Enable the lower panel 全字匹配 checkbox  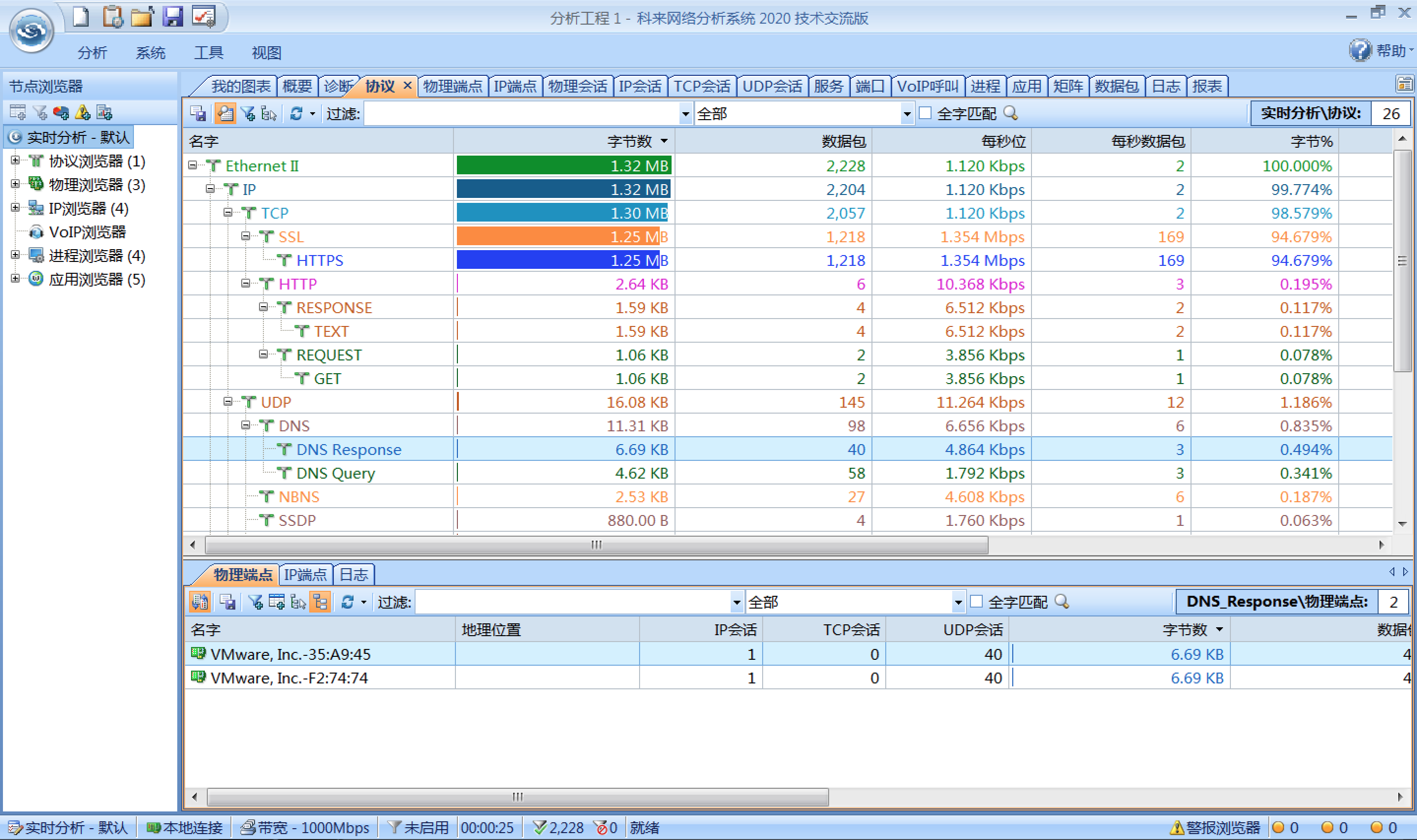coord(976,601)
